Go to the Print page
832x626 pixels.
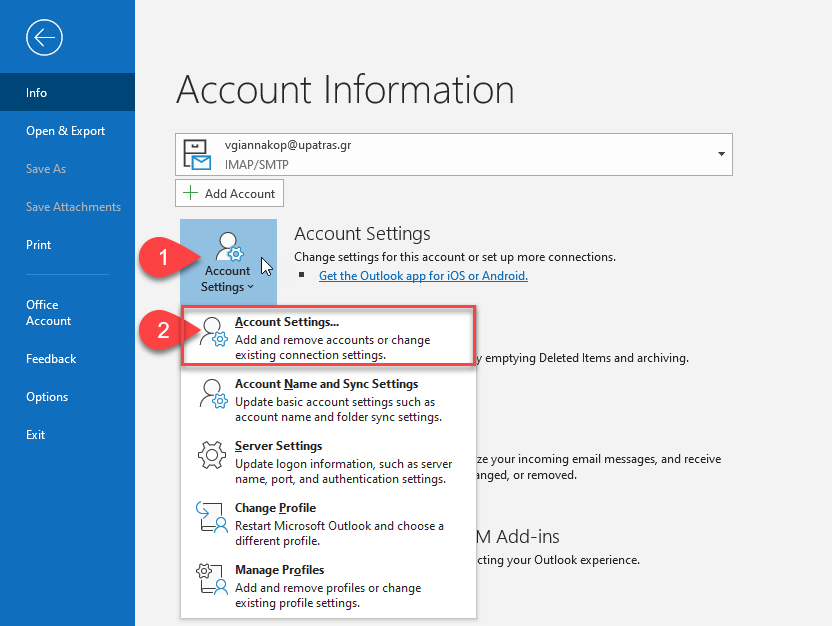pos(67,245)
